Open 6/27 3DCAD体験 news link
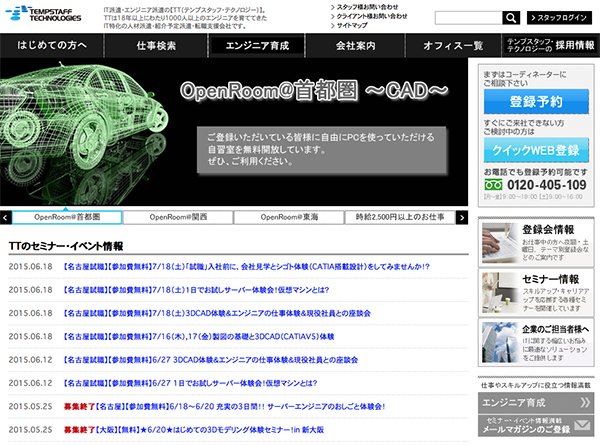Screen dimensions: 600x446 pyautogui.click(x=211, y=360)
